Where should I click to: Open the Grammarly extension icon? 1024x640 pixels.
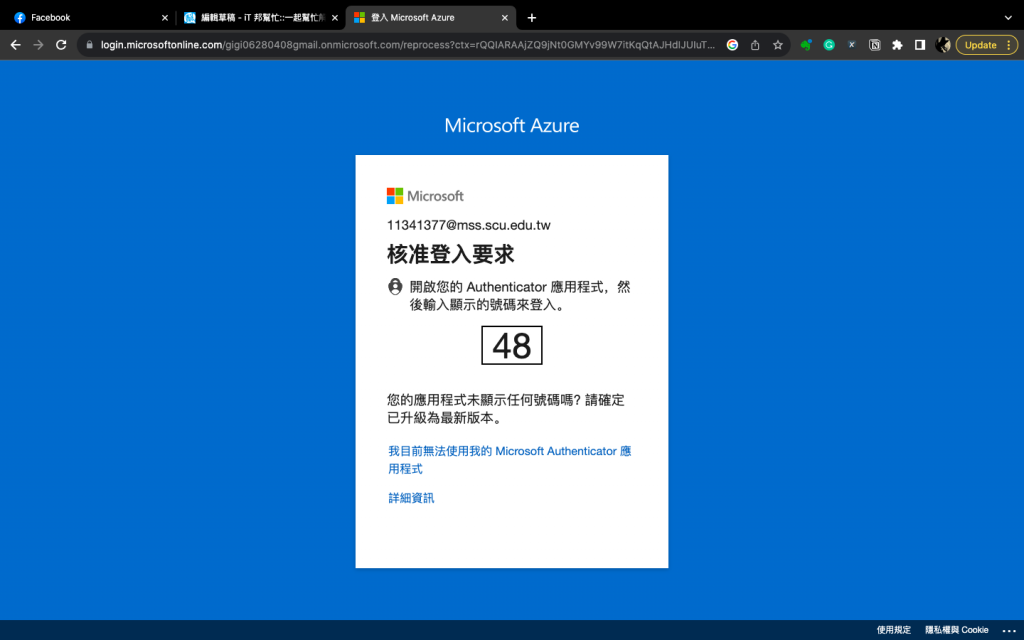pyautogui.click(x=829, y=45)
